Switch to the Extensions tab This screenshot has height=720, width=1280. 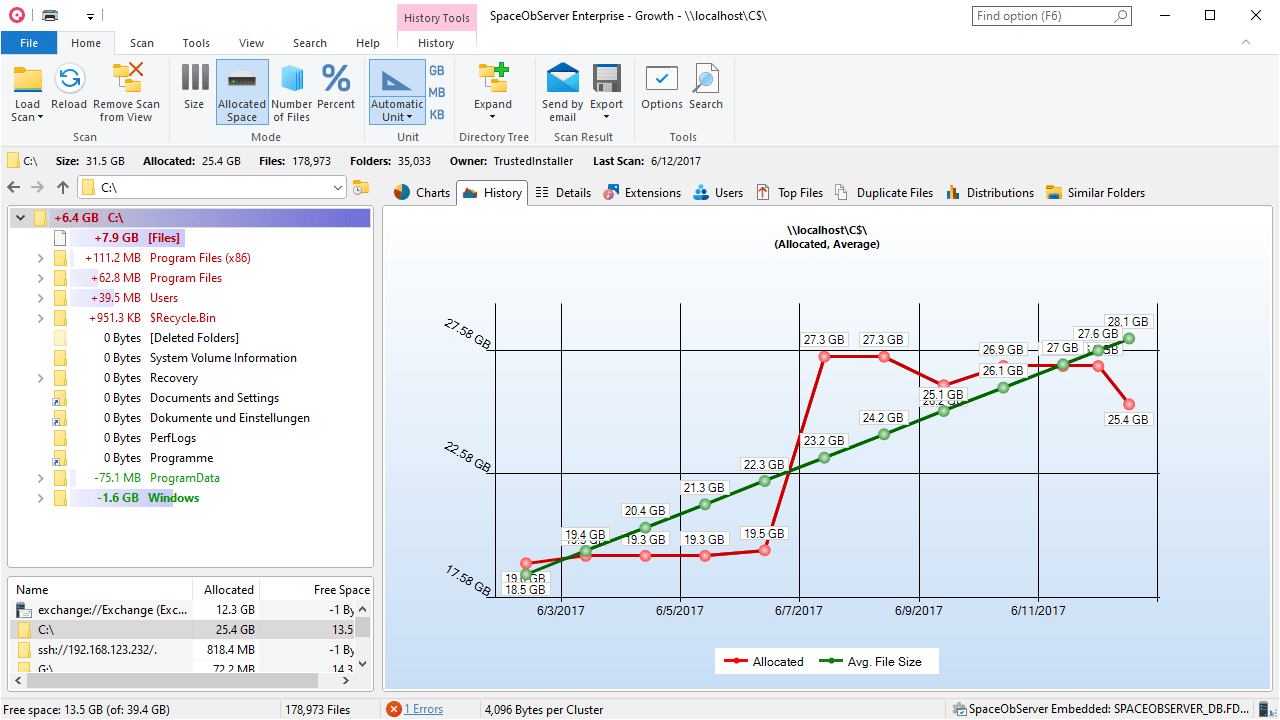642,193
